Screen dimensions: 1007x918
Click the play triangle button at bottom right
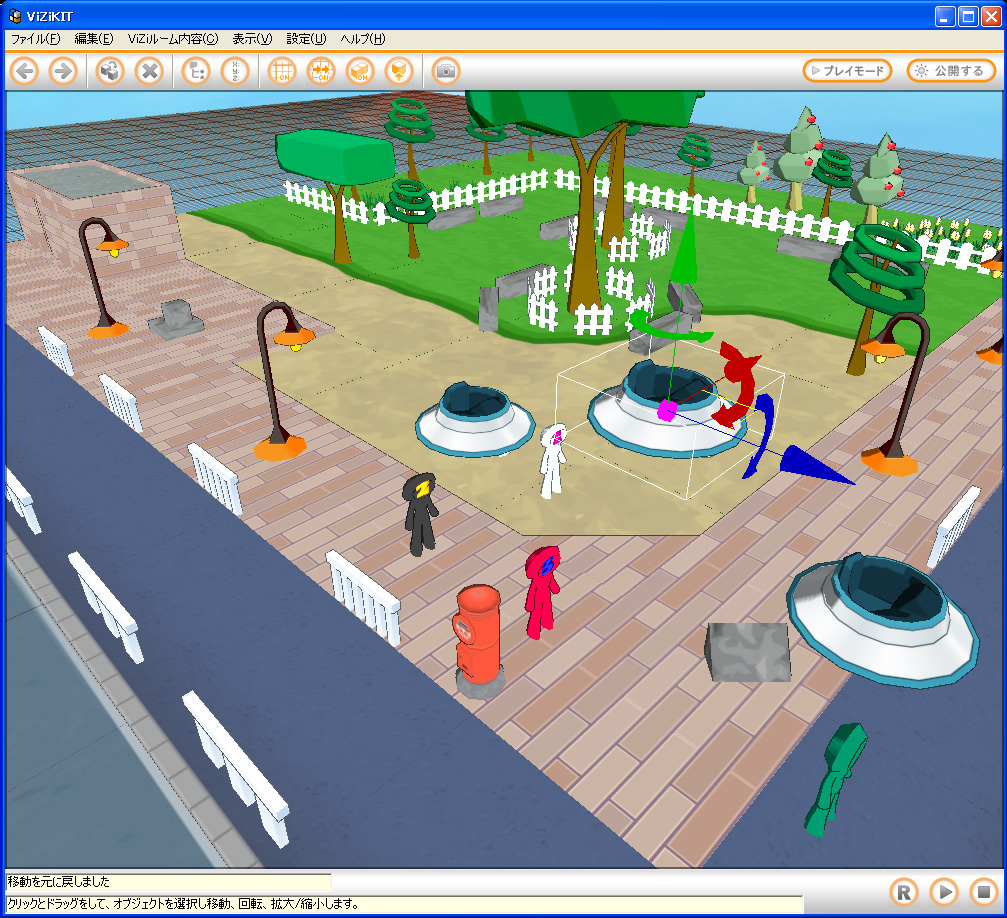(x=945, y=892)
